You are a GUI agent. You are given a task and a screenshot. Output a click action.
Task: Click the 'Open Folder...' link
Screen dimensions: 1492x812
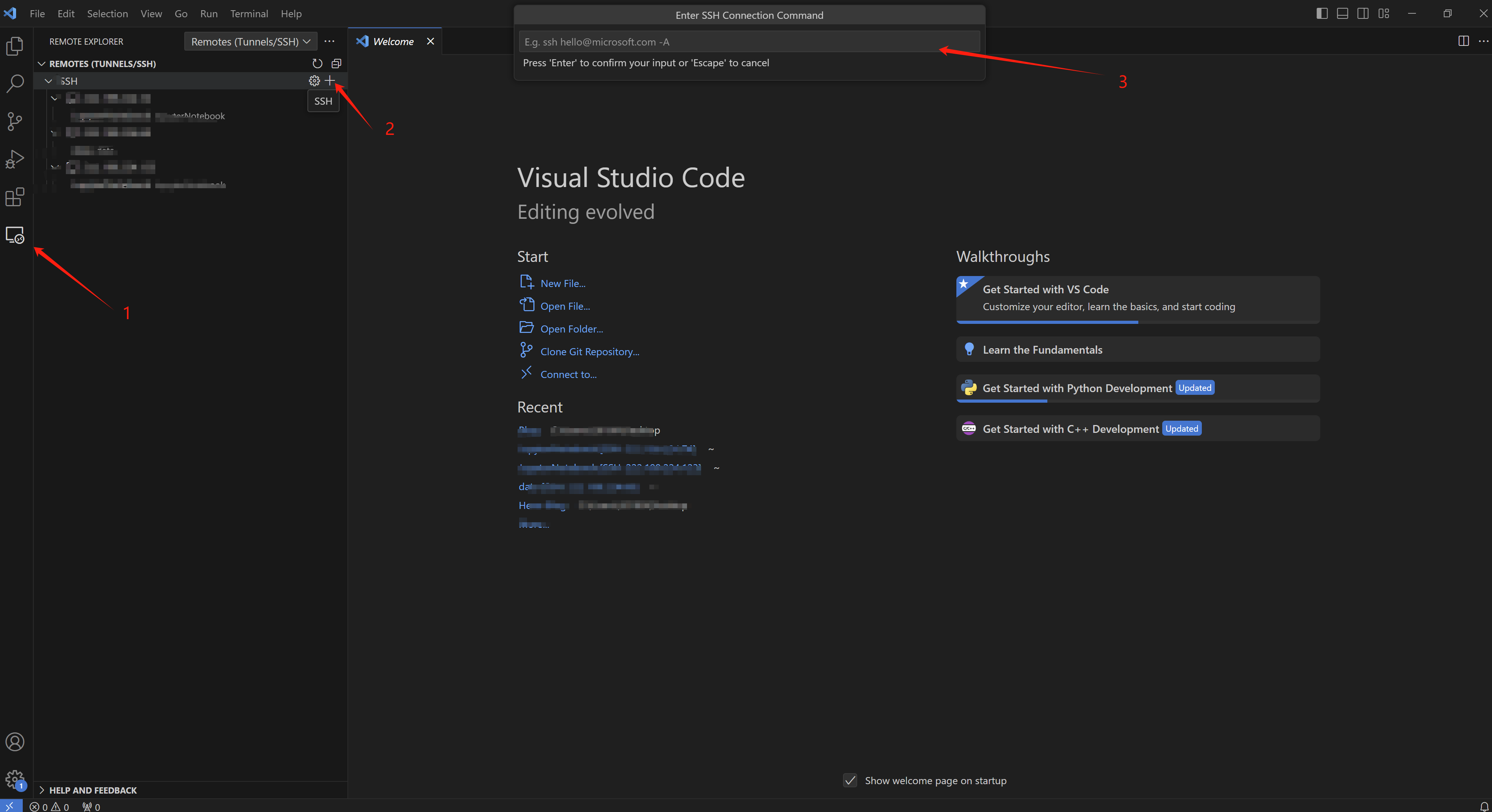coord(571,329)
